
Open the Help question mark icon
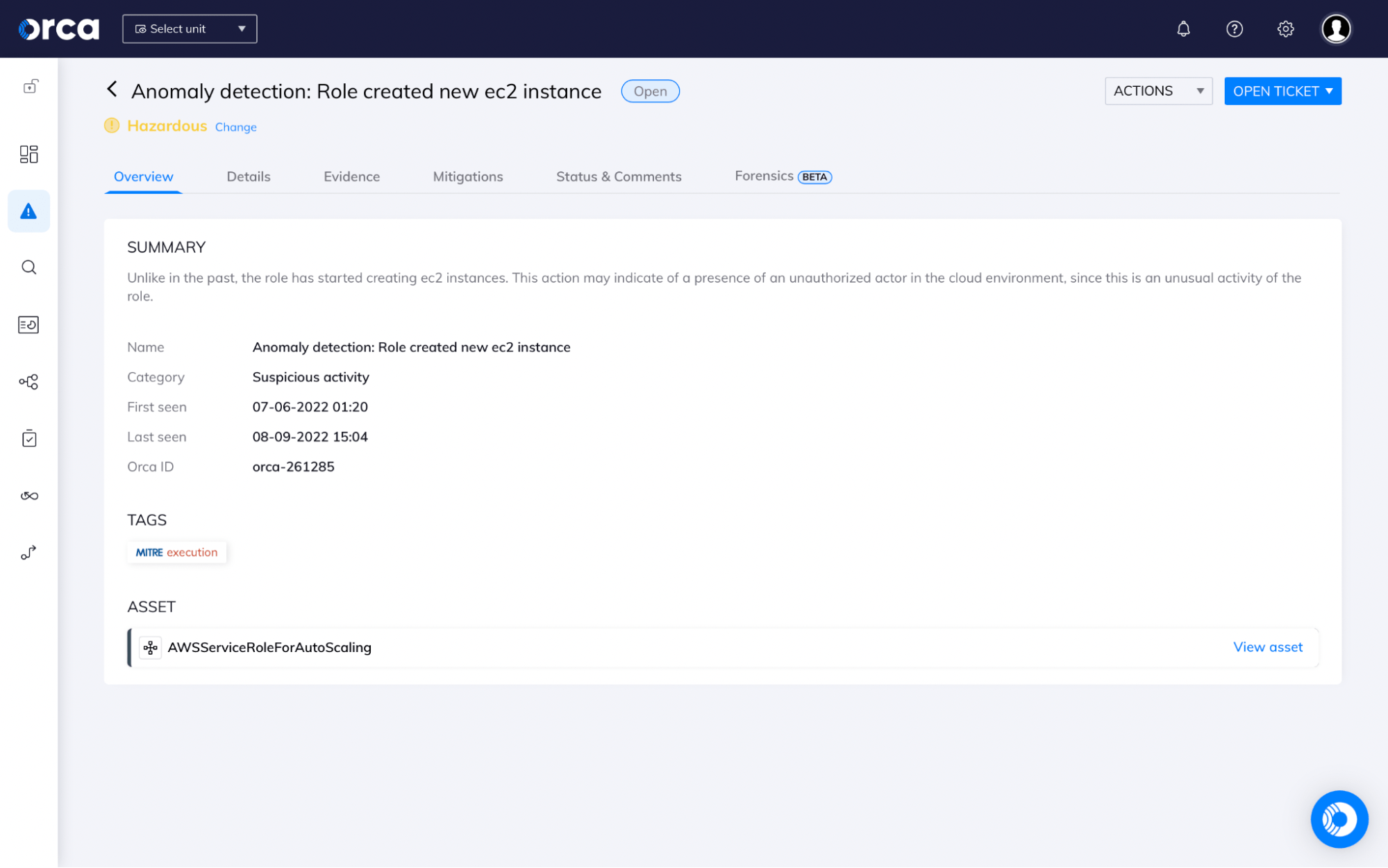(1235, 28)
